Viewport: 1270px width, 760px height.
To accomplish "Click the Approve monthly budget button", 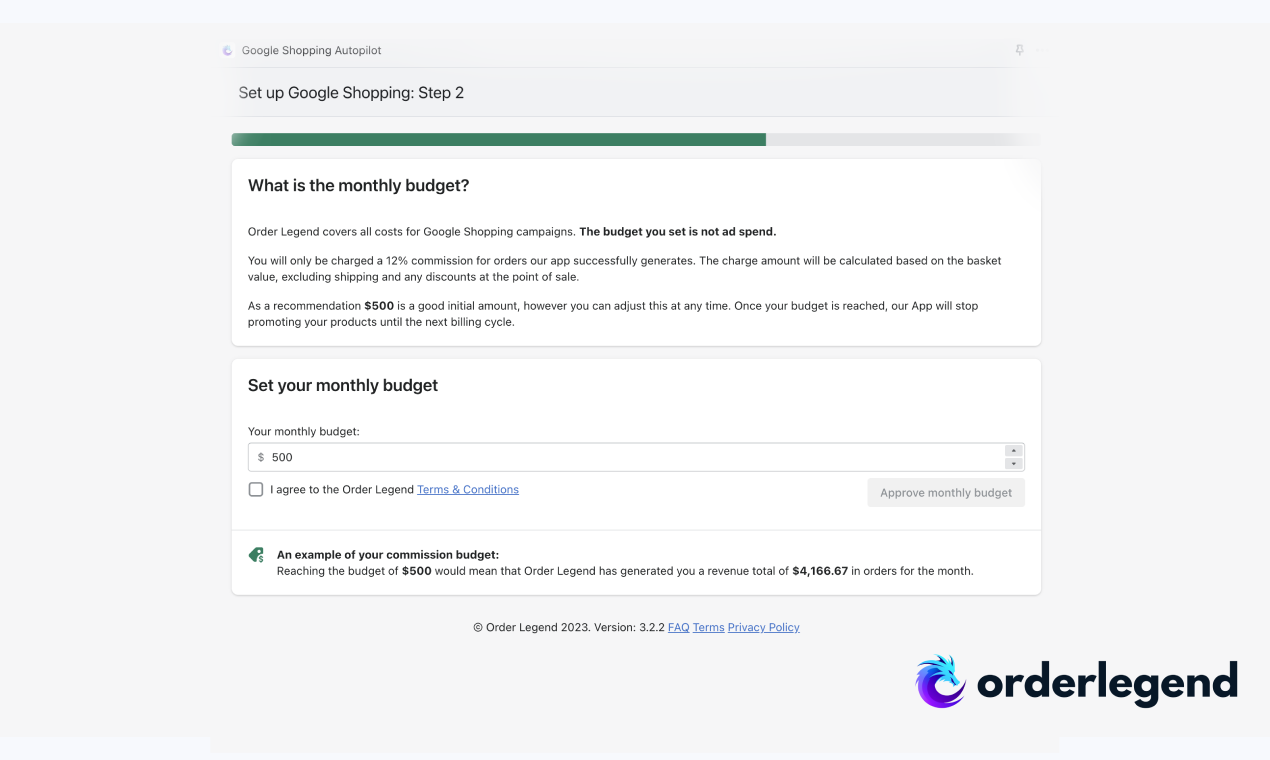I will point(946,493).
